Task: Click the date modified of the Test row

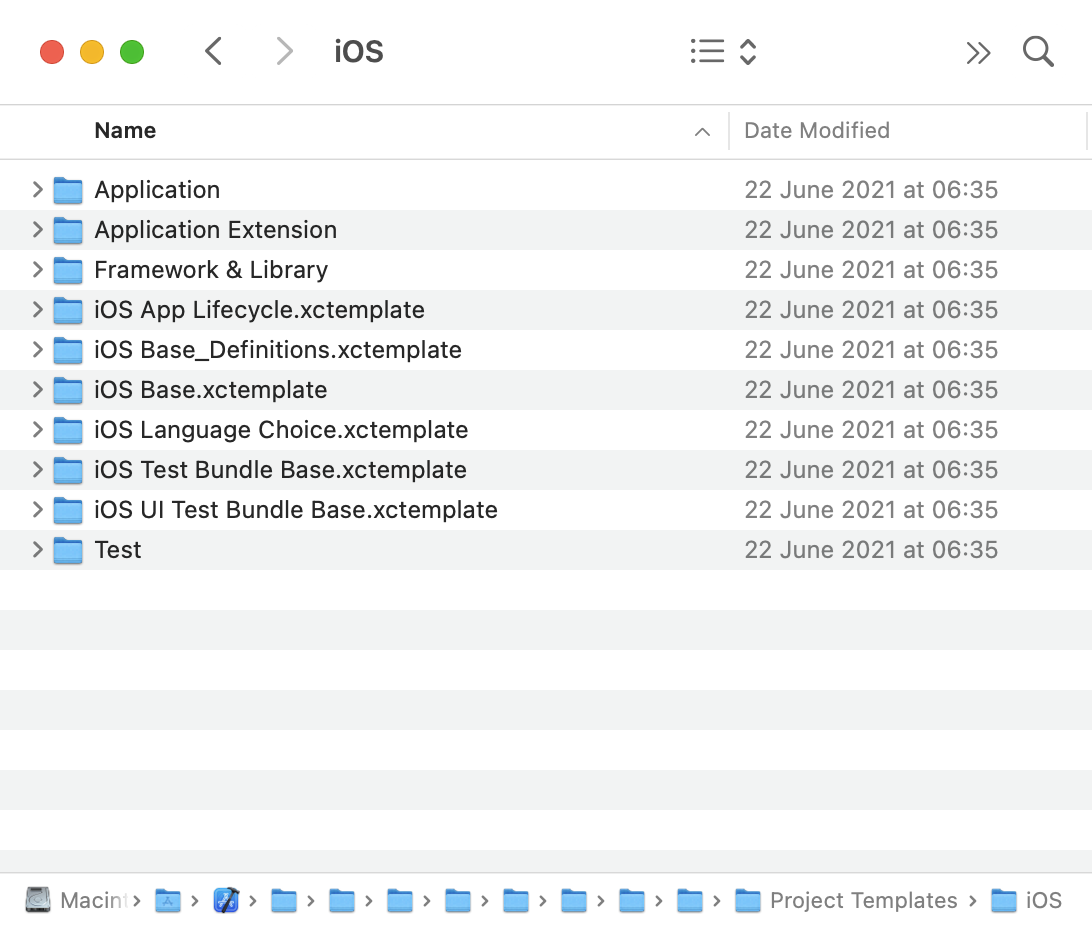Action: [x=871, y=550]
